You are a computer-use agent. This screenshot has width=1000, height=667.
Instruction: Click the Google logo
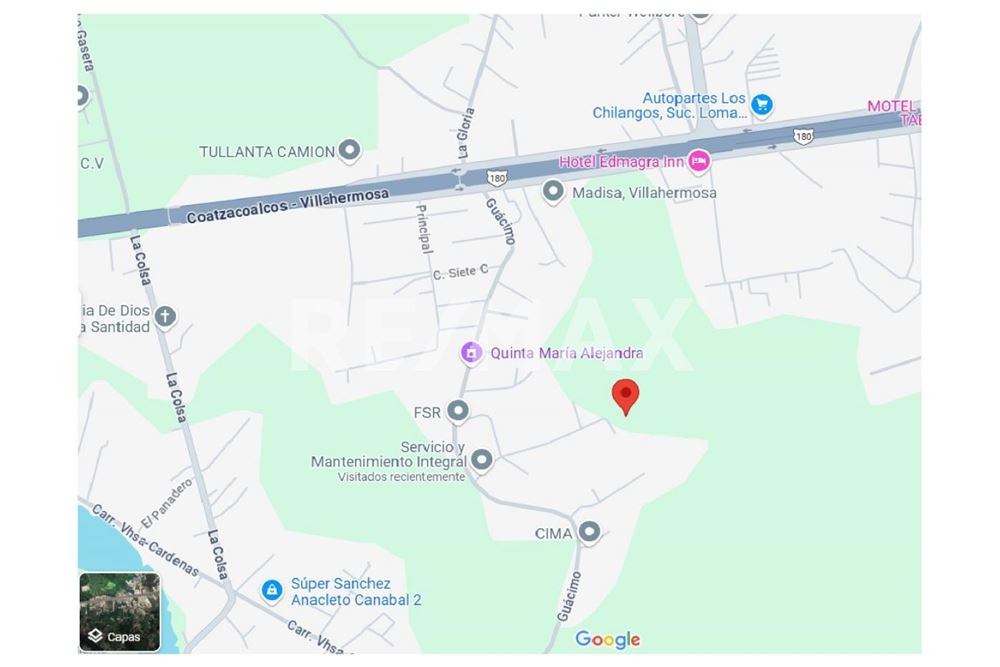point(607,639)
